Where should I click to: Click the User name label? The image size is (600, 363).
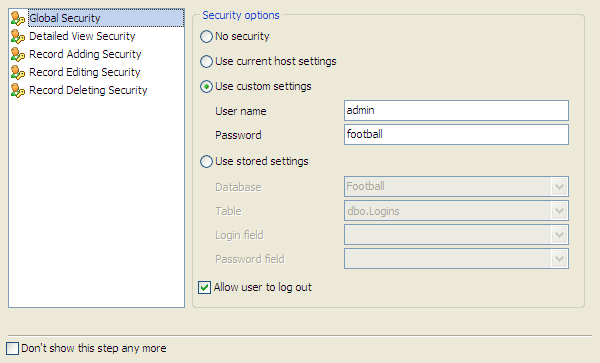pos(241,111)
